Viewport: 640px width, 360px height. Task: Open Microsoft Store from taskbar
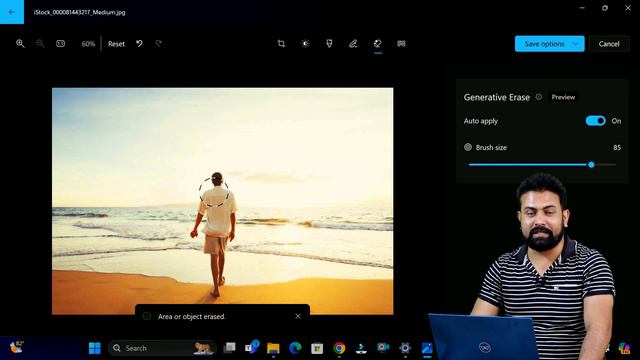tap(317, 348)
